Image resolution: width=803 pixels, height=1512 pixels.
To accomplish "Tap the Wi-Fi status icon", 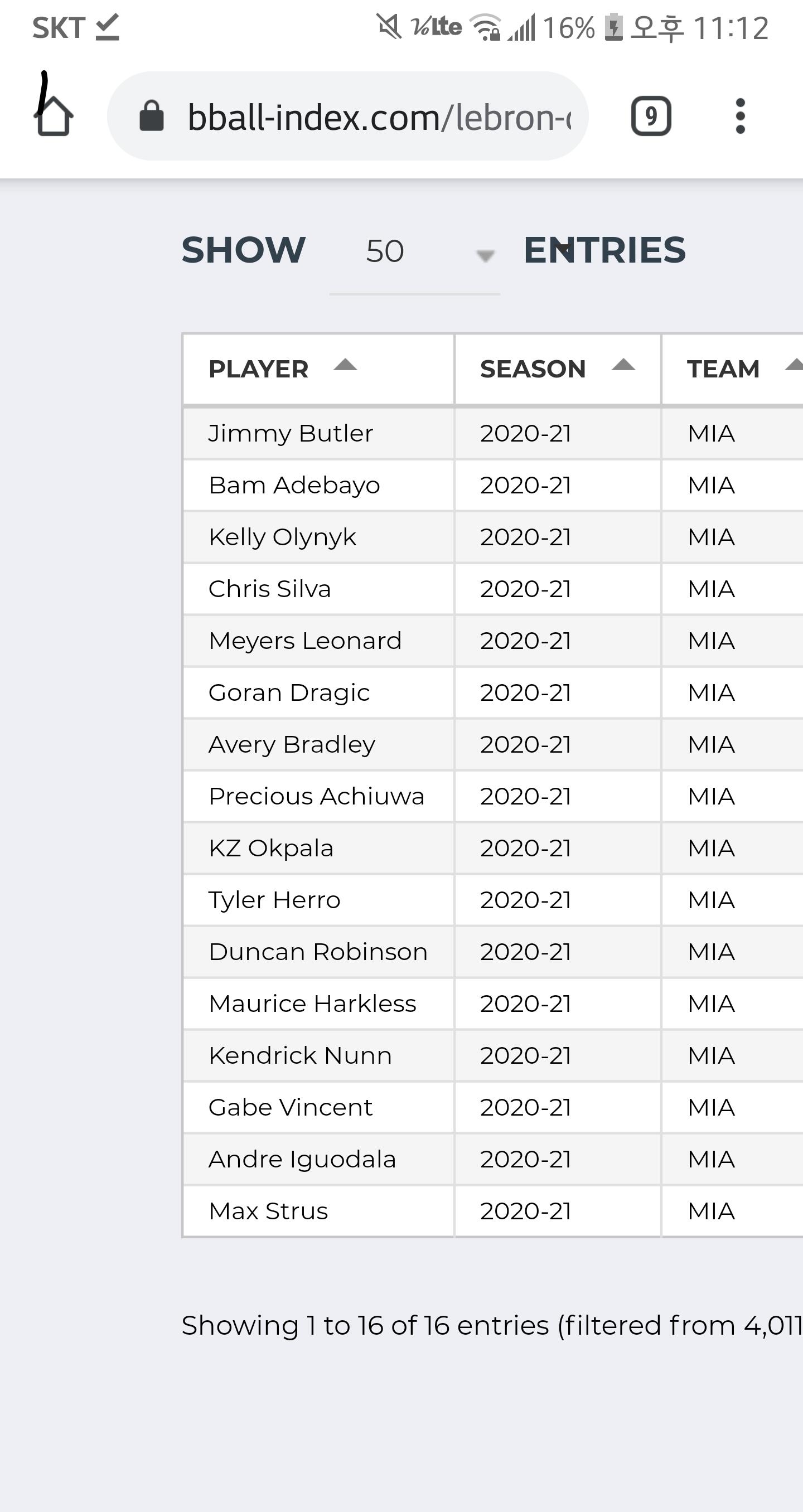I will 487,27.
